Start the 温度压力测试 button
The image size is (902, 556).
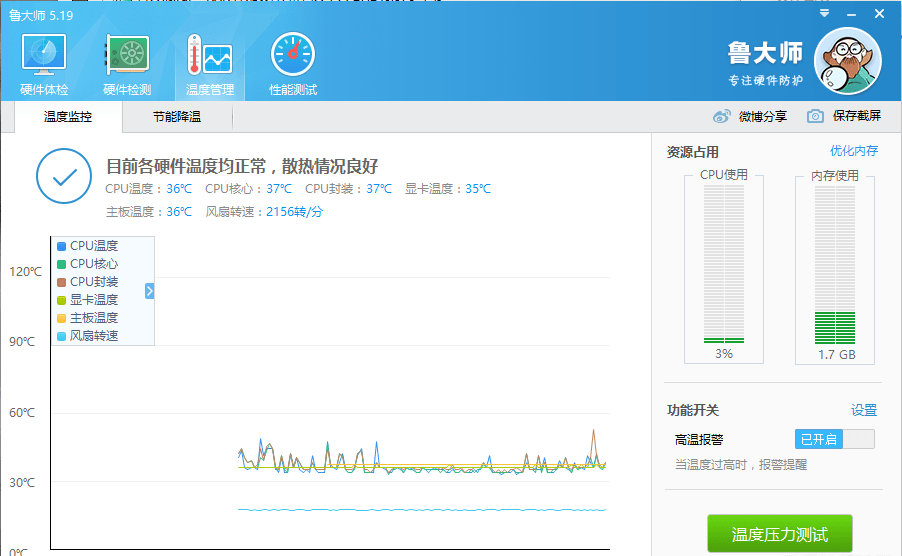coord(779,534)
